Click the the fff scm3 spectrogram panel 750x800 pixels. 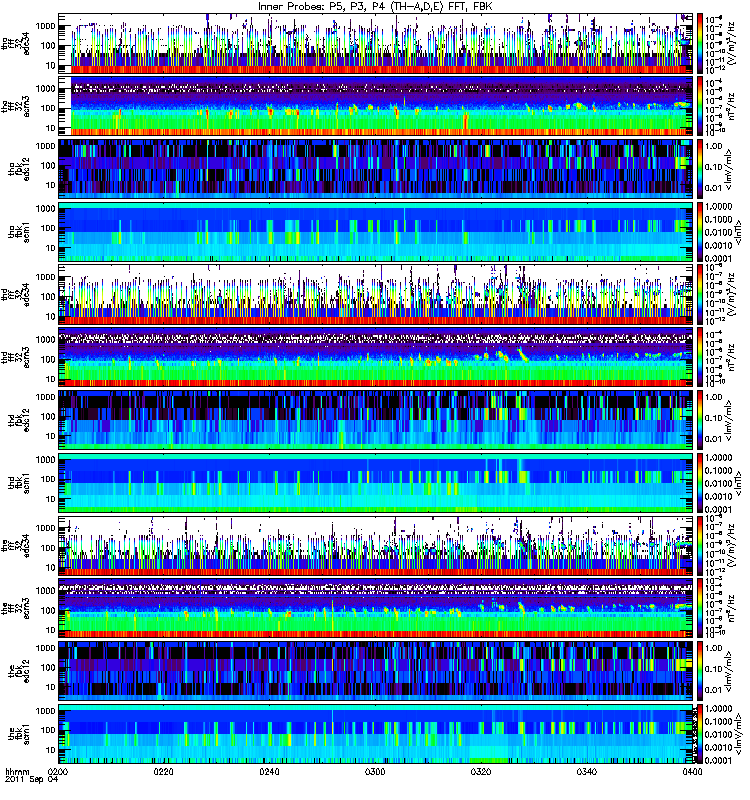[376, 608]
